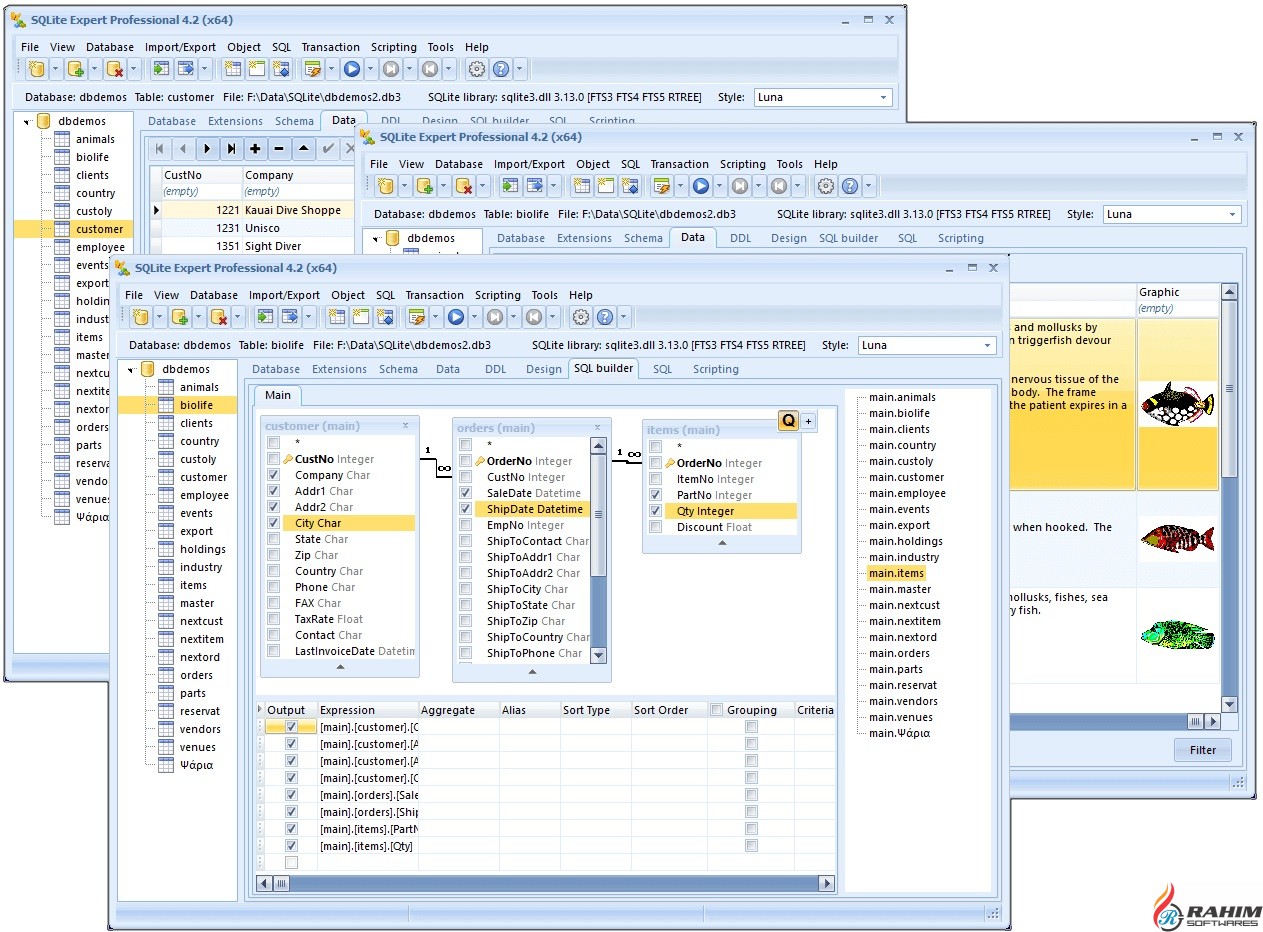Viewport: 1263px width, 932px height.
Task: Click the New Table icon in the front window toolbar
Action: point(337,317)
